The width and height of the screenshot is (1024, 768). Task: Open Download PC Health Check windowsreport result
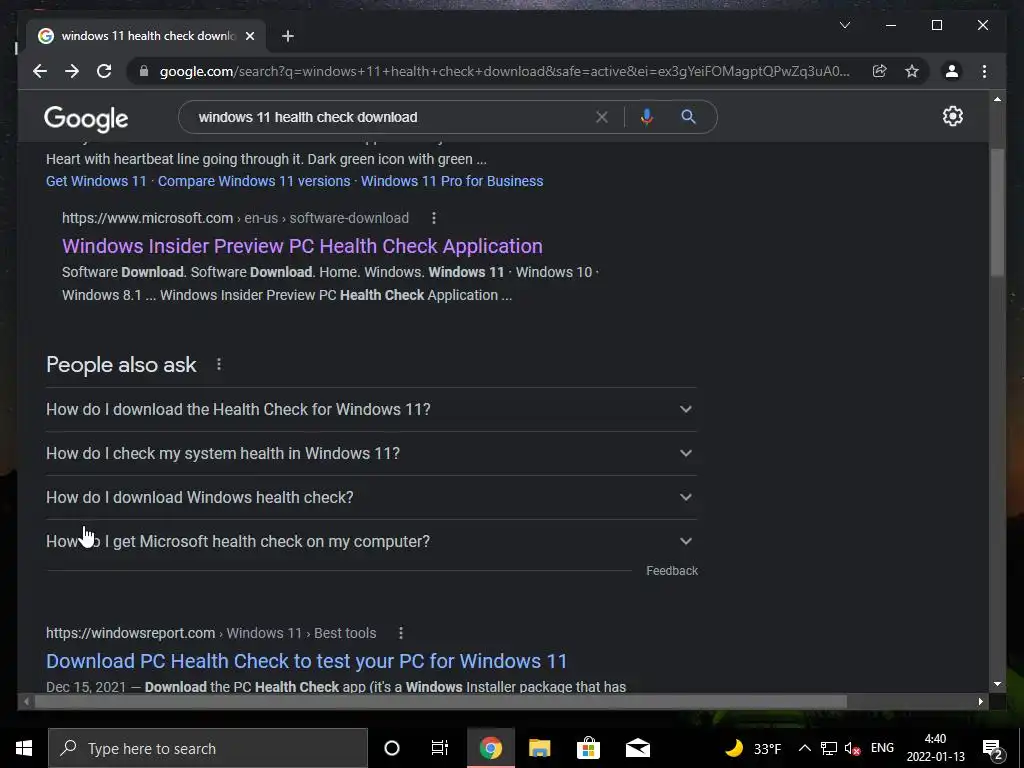coord(306,661)
